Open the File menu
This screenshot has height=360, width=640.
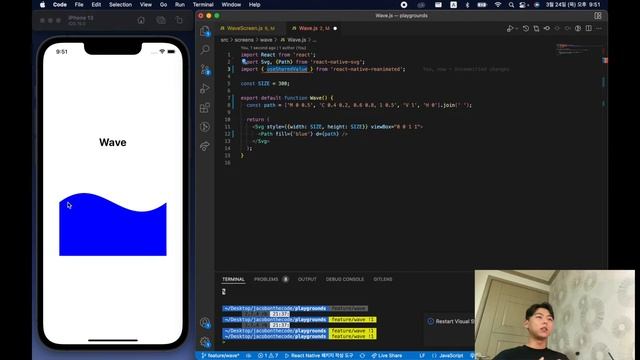coord(79,5)
